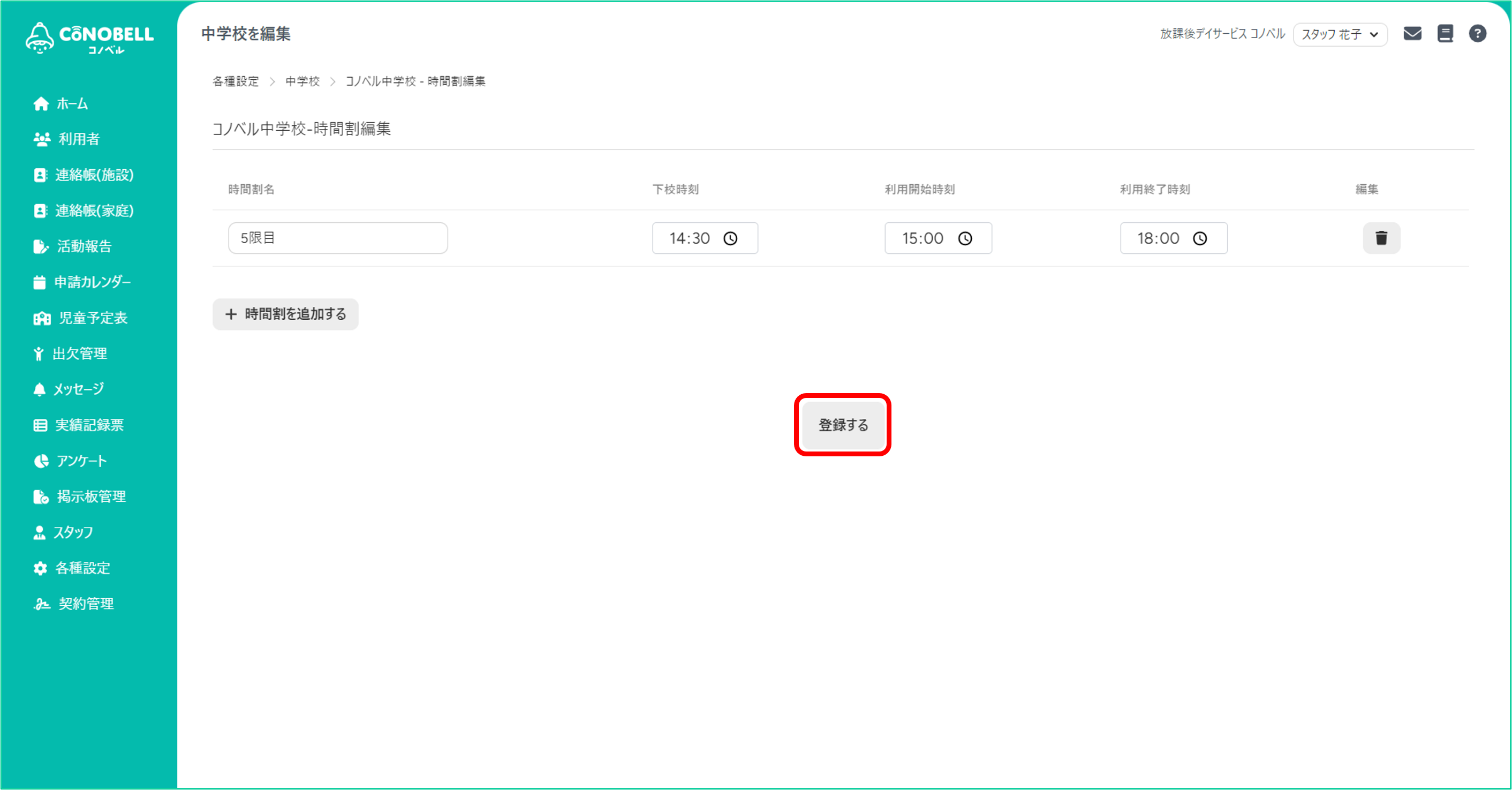Click the コノベル中学校-時間割編集 section heading

pos(301,129)
